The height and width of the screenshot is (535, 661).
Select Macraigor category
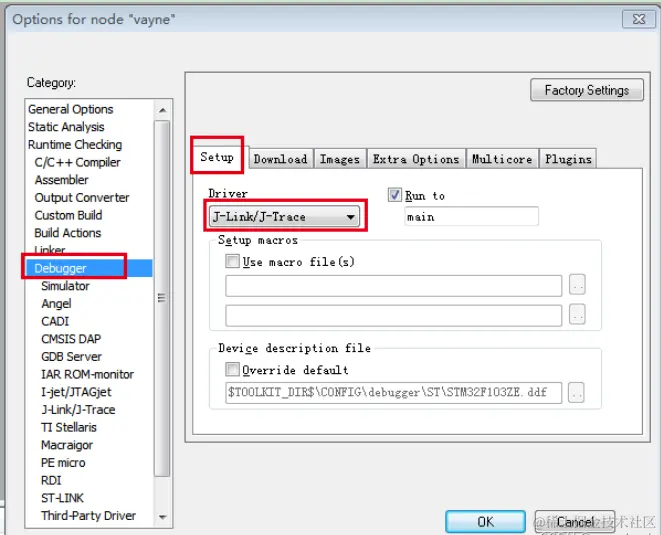coord(67,446)
